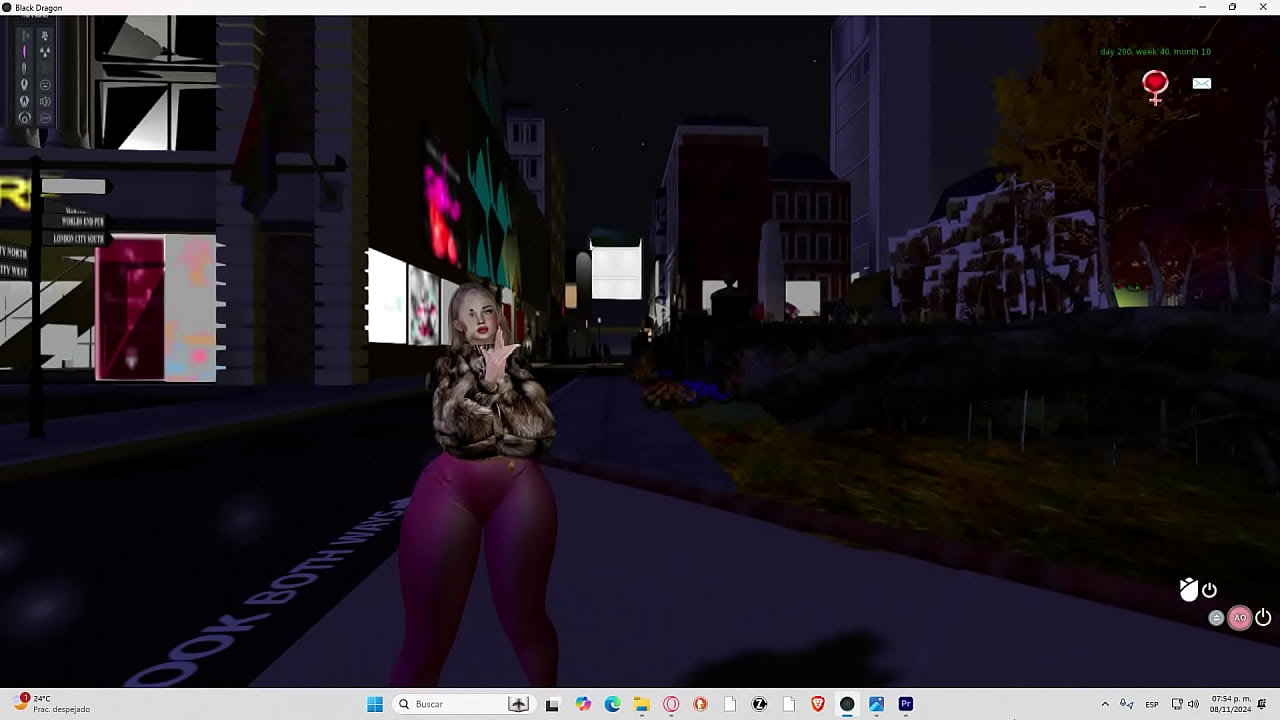Click the bottom-left circular HUD panel icon
1280x720 pixels.
click(x=25, y=118)
